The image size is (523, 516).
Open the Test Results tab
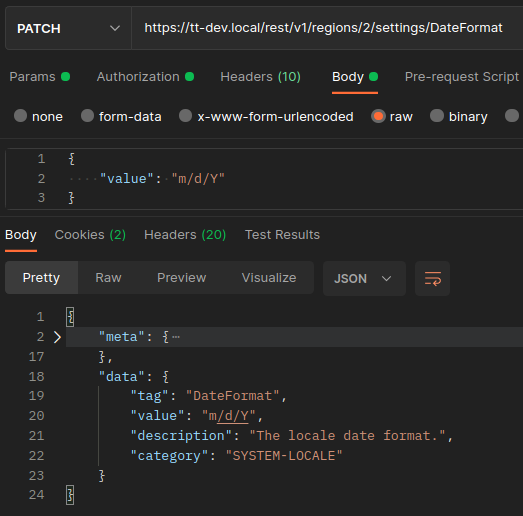pos(282,235)
